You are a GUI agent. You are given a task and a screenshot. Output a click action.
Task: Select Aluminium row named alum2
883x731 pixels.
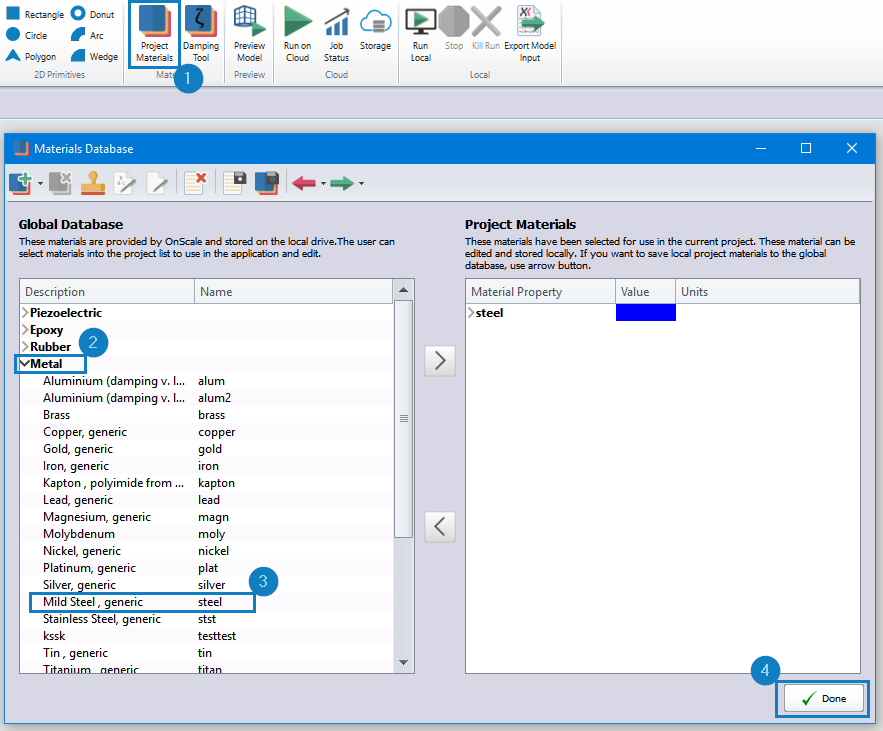pyautogui.click(x=206, y=398)
